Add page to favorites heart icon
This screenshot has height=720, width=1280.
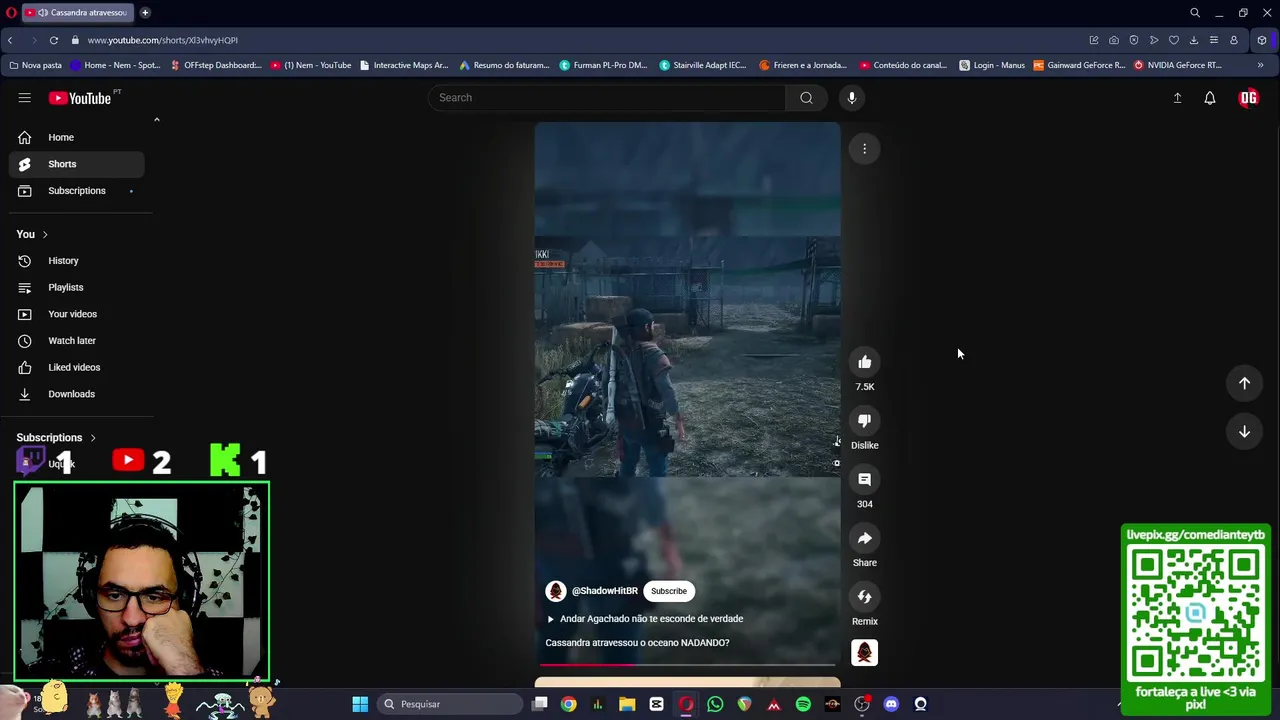(x=1174, y=40)
